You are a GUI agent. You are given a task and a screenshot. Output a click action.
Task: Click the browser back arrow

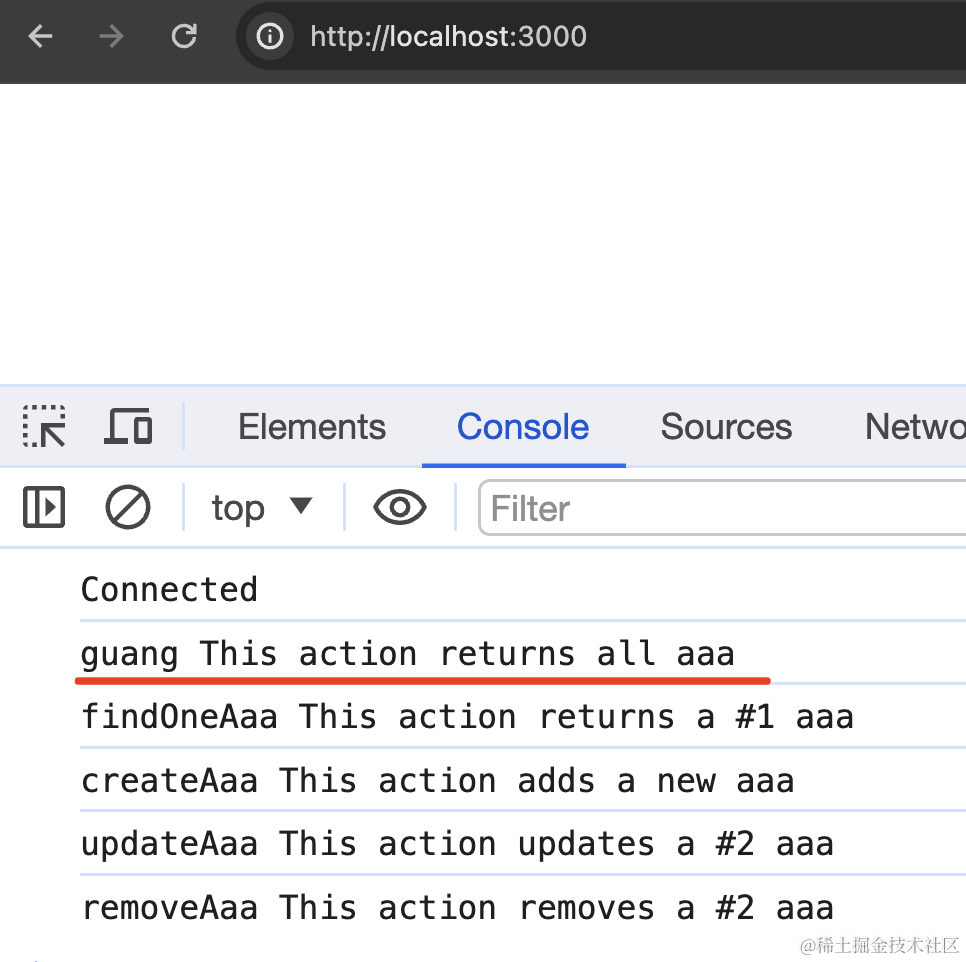(40, 37)
